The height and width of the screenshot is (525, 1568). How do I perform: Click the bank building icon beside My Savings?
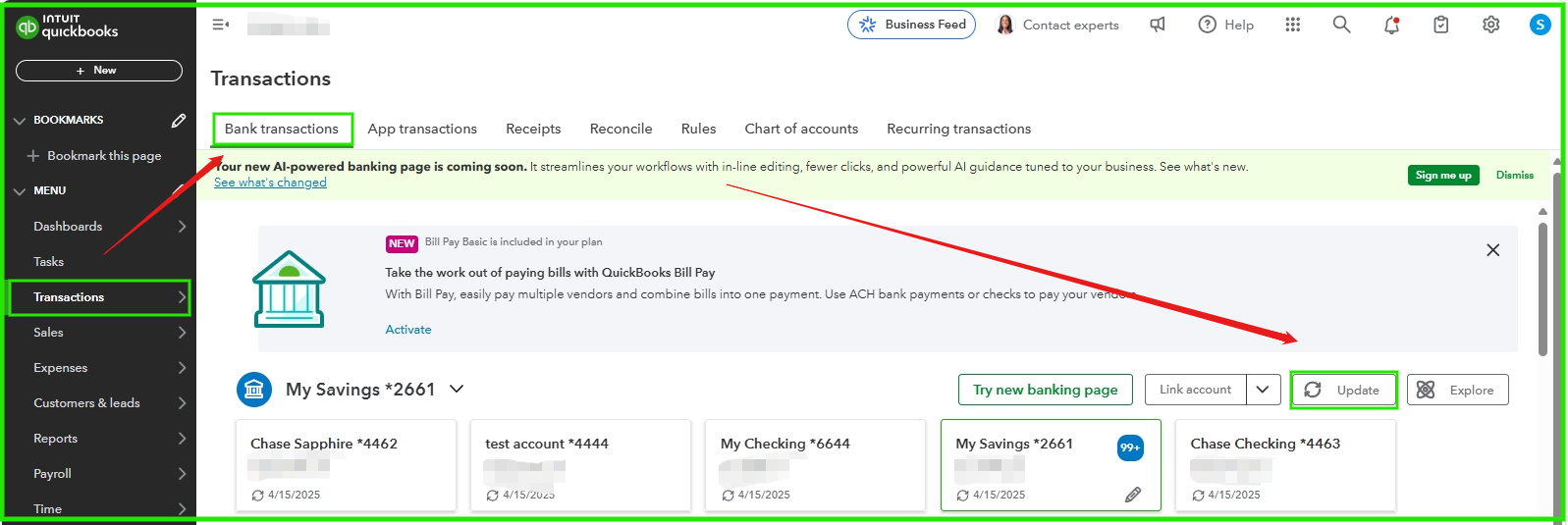point(254,390)
